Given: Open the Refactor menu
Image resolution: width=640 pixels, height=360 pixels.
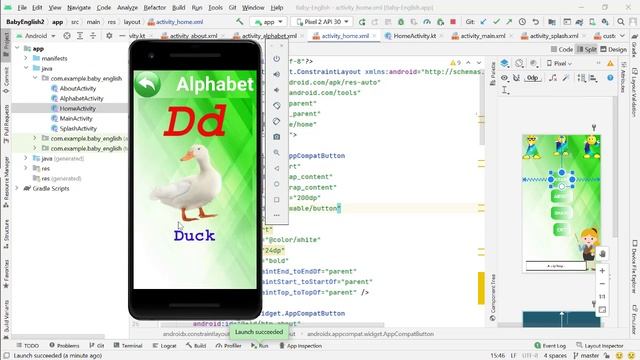Looking at the screenshot, I should click(x=155, y=7).
